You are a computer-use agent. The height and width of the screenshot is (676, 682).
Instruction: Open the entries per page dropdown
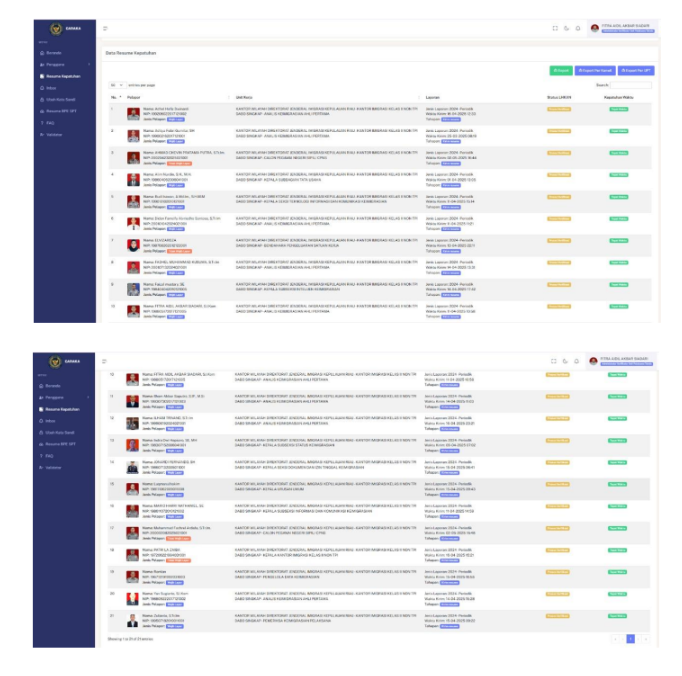[115, 85]
